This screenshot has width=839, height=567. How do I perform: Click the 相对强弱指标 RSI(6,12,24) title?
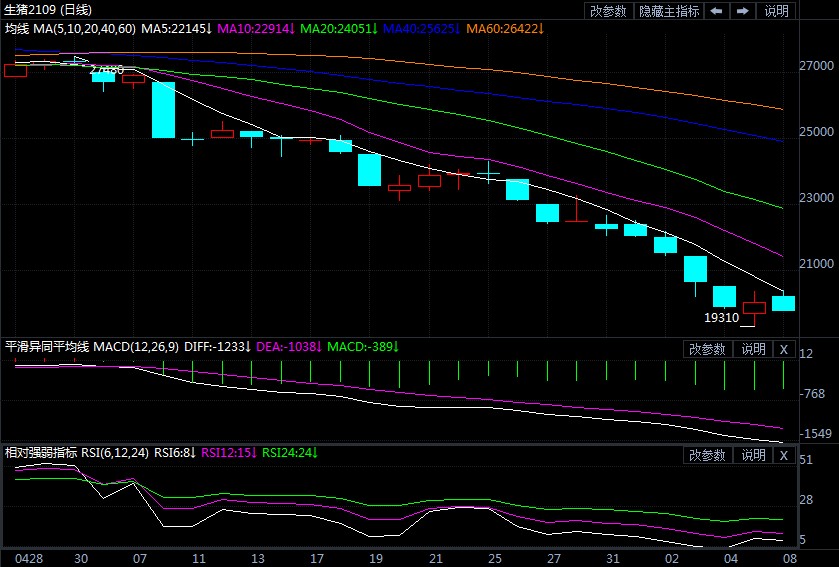77,453
